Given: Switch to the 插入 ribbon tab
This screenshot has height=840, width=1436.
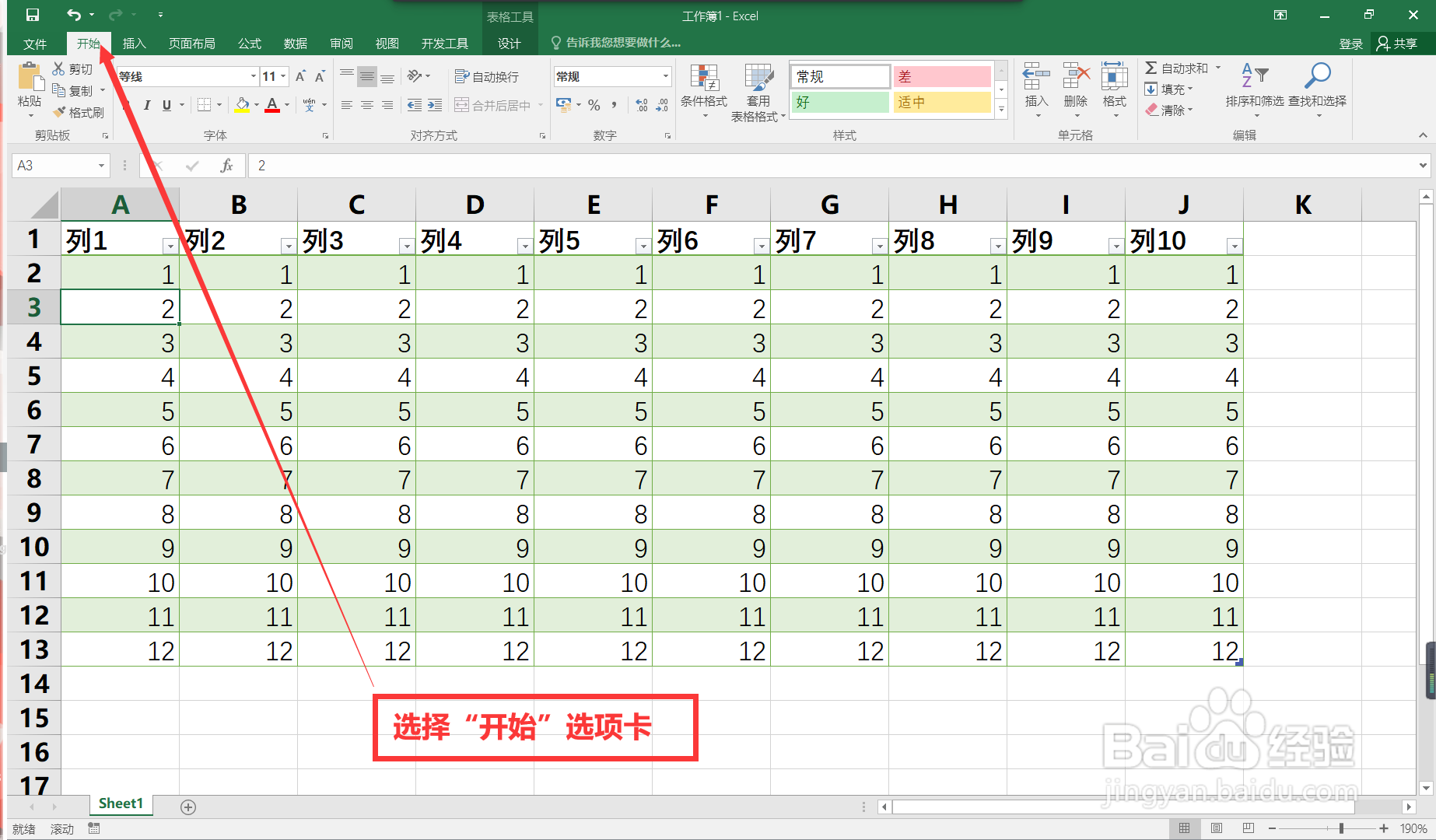Looking at the screenshot, I should click(x=134, y=43).
